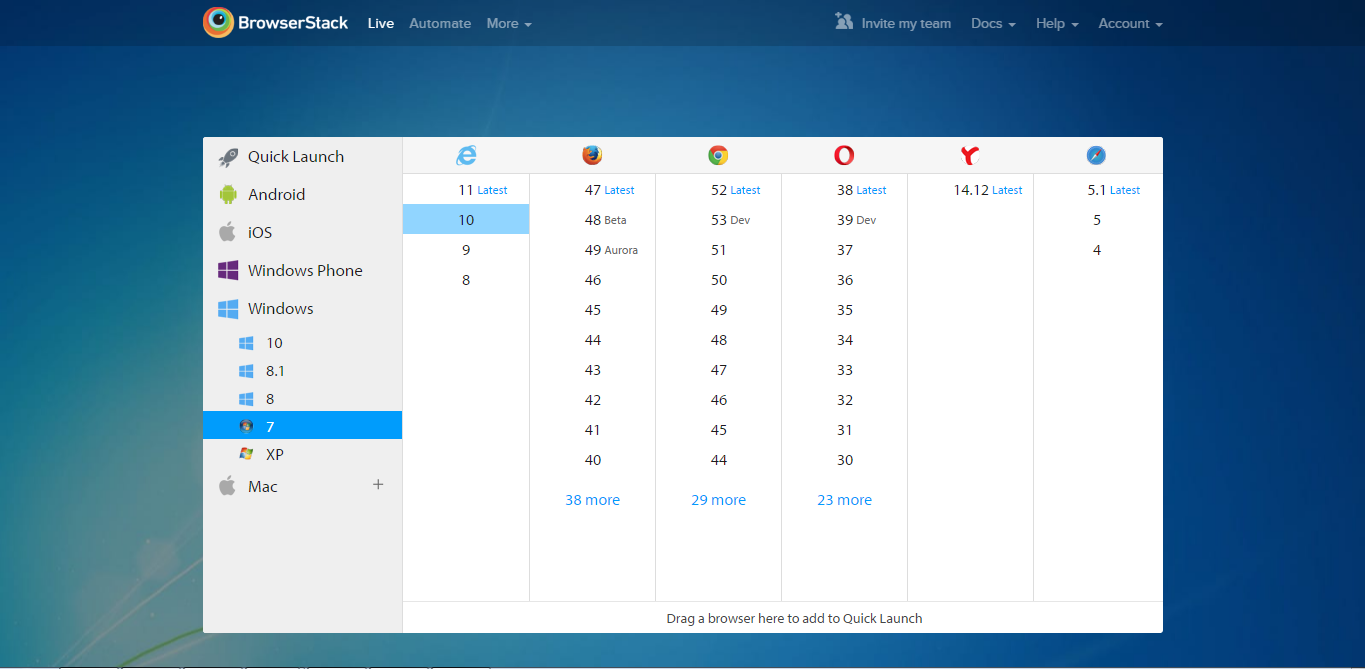
Task: Select the Opera browser icon
Action: (844, 155)
